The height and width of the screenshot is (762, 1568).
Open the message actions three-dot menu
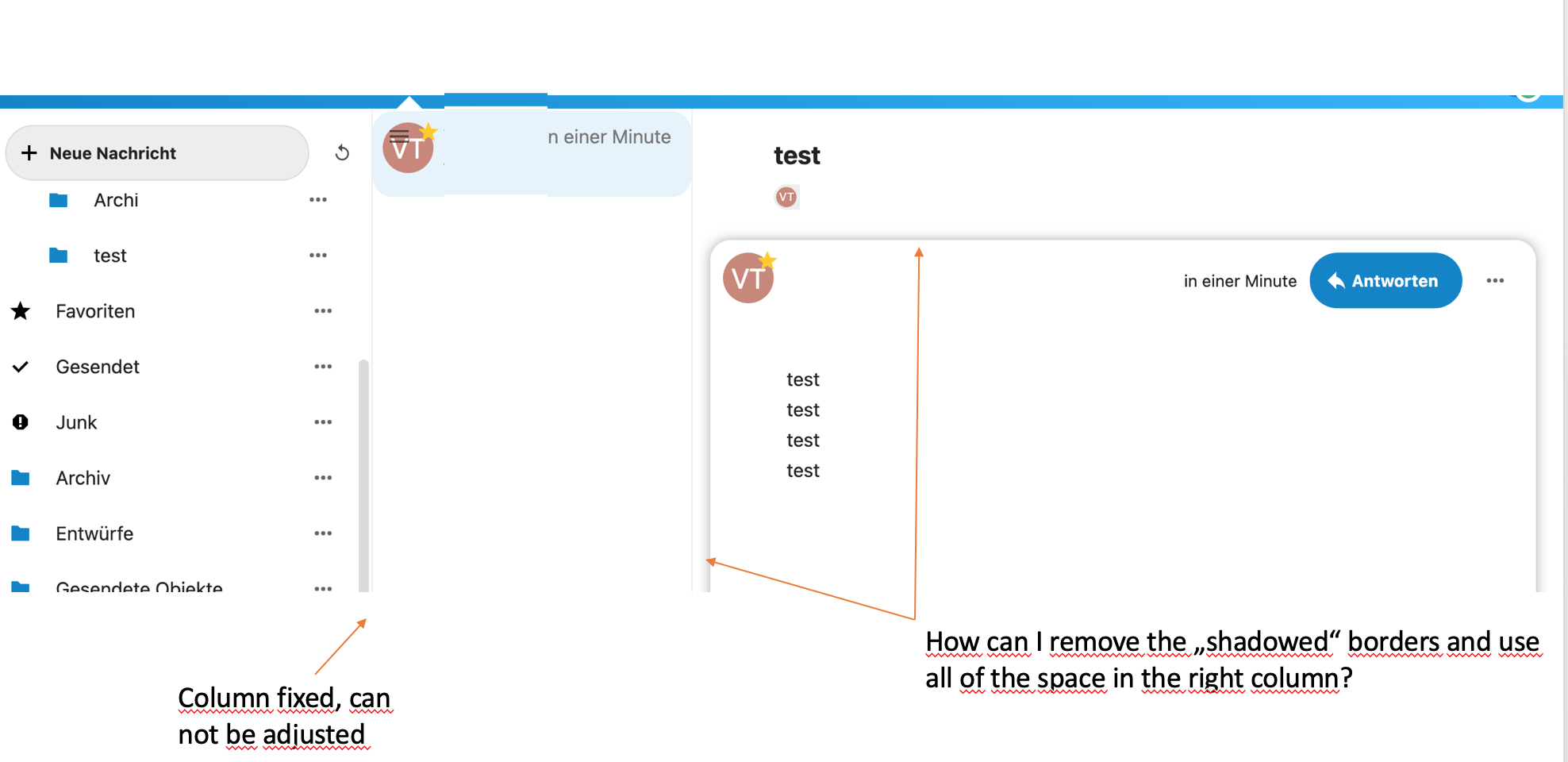pos(1495,280)
